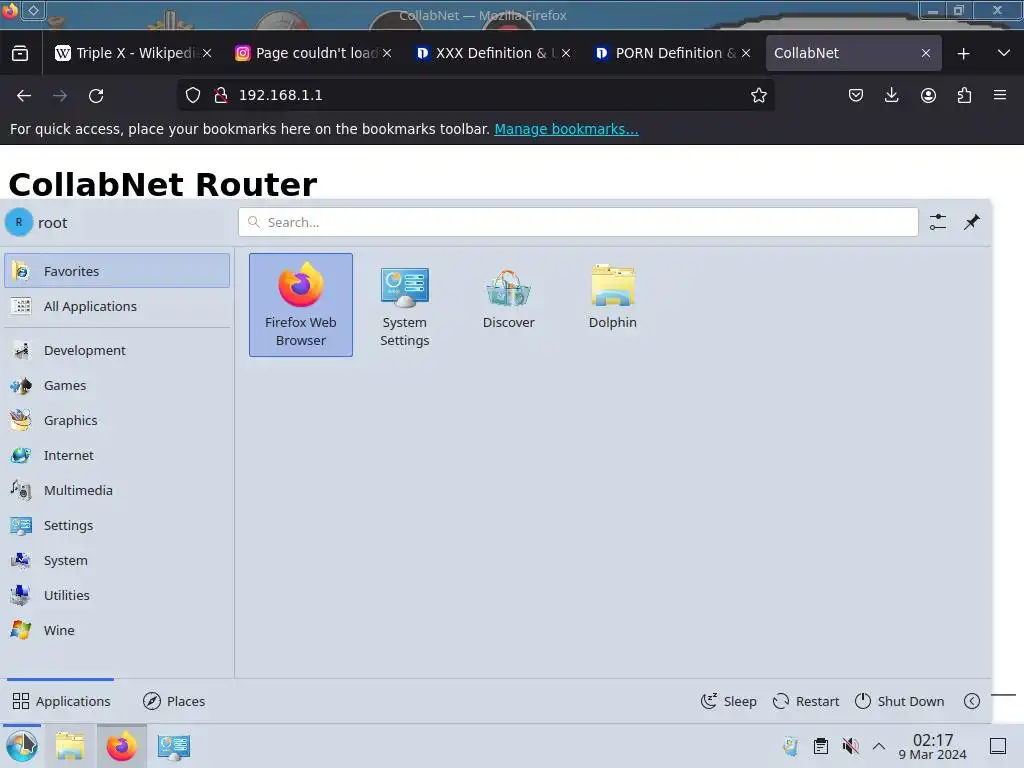Image resolution: width=1024 pixels, height=768 pixels.
Task: Put the computer to Sleep
Action: (x=728, y=701)
